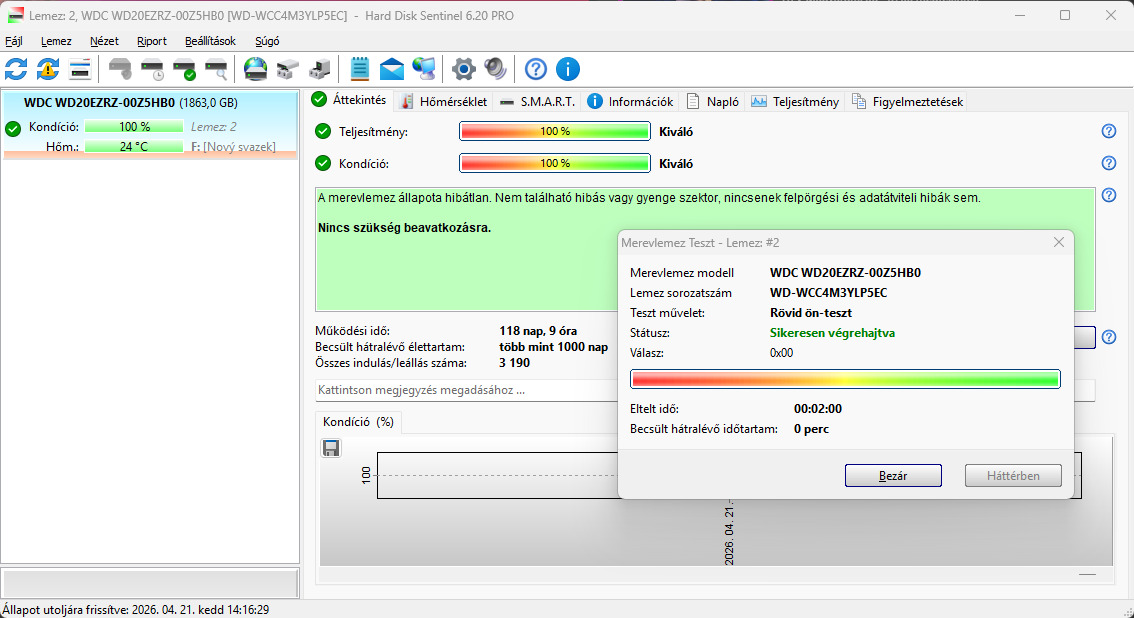Select the Áttekintés tab

[351, 100]
